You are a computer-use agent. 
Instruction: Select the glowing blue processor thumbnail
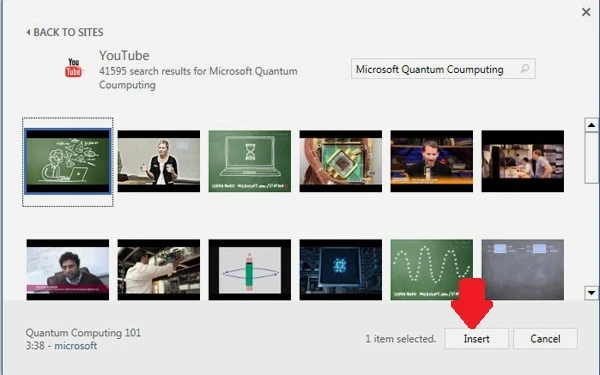341,270
